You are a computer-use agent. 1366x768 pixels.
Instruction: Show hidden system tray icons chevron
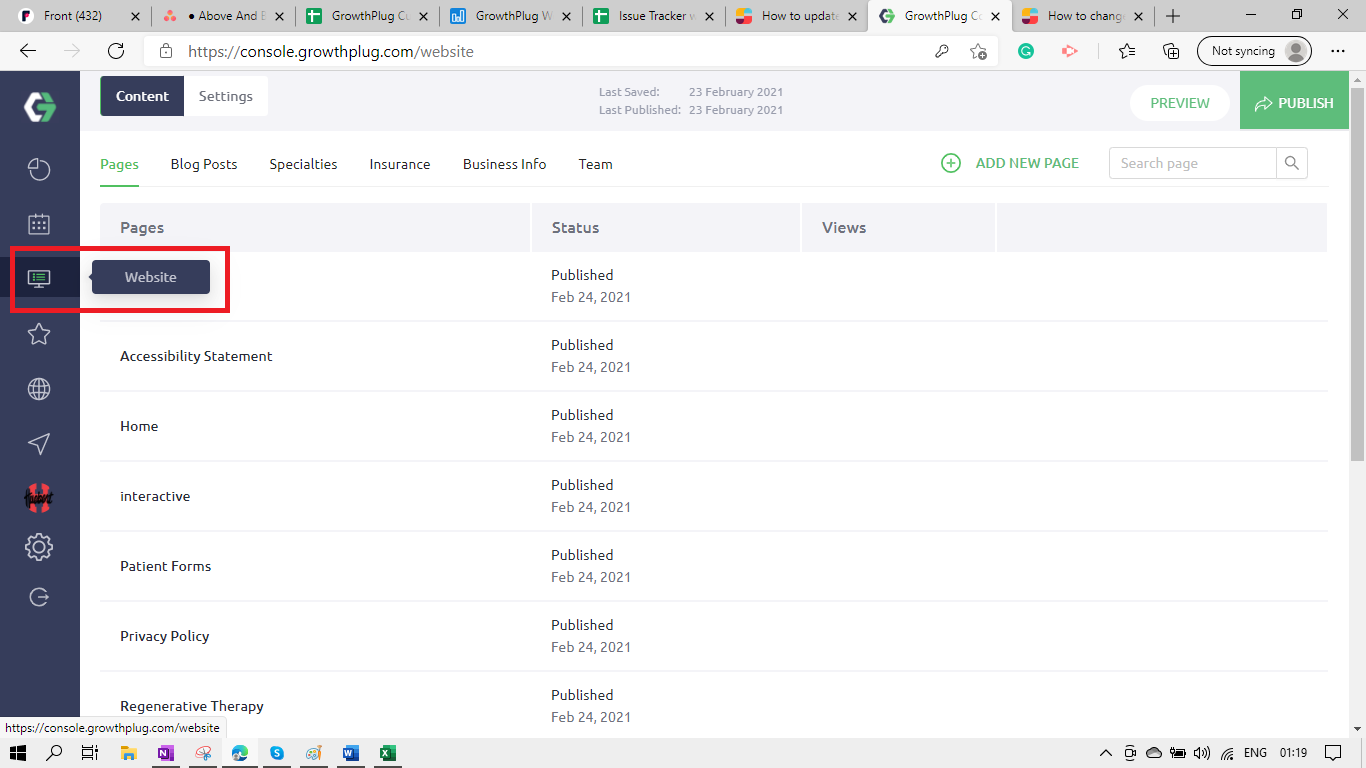(1105, 753)
